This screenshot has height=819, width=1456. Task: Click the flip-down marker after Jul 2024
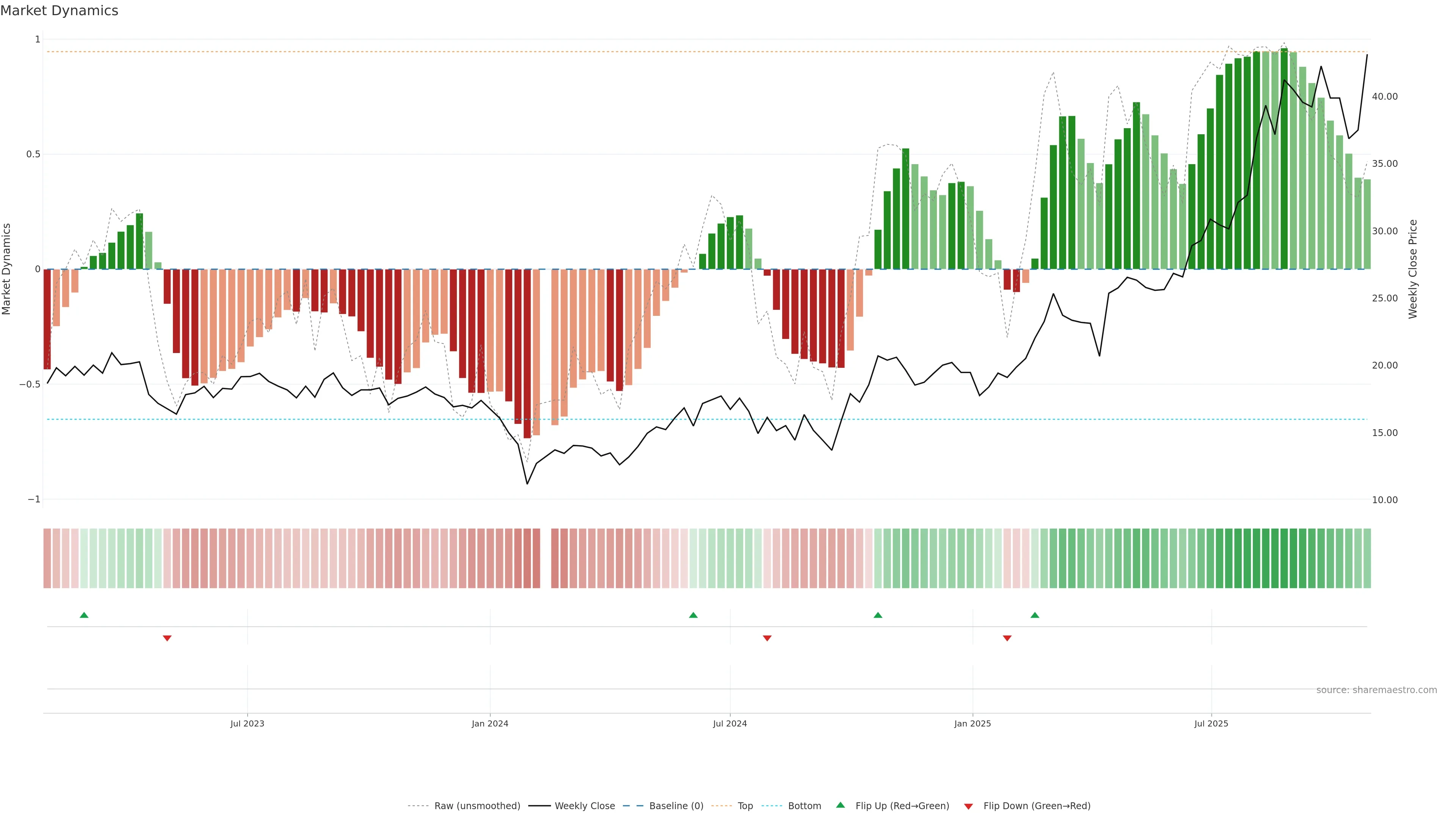(767, 638)
